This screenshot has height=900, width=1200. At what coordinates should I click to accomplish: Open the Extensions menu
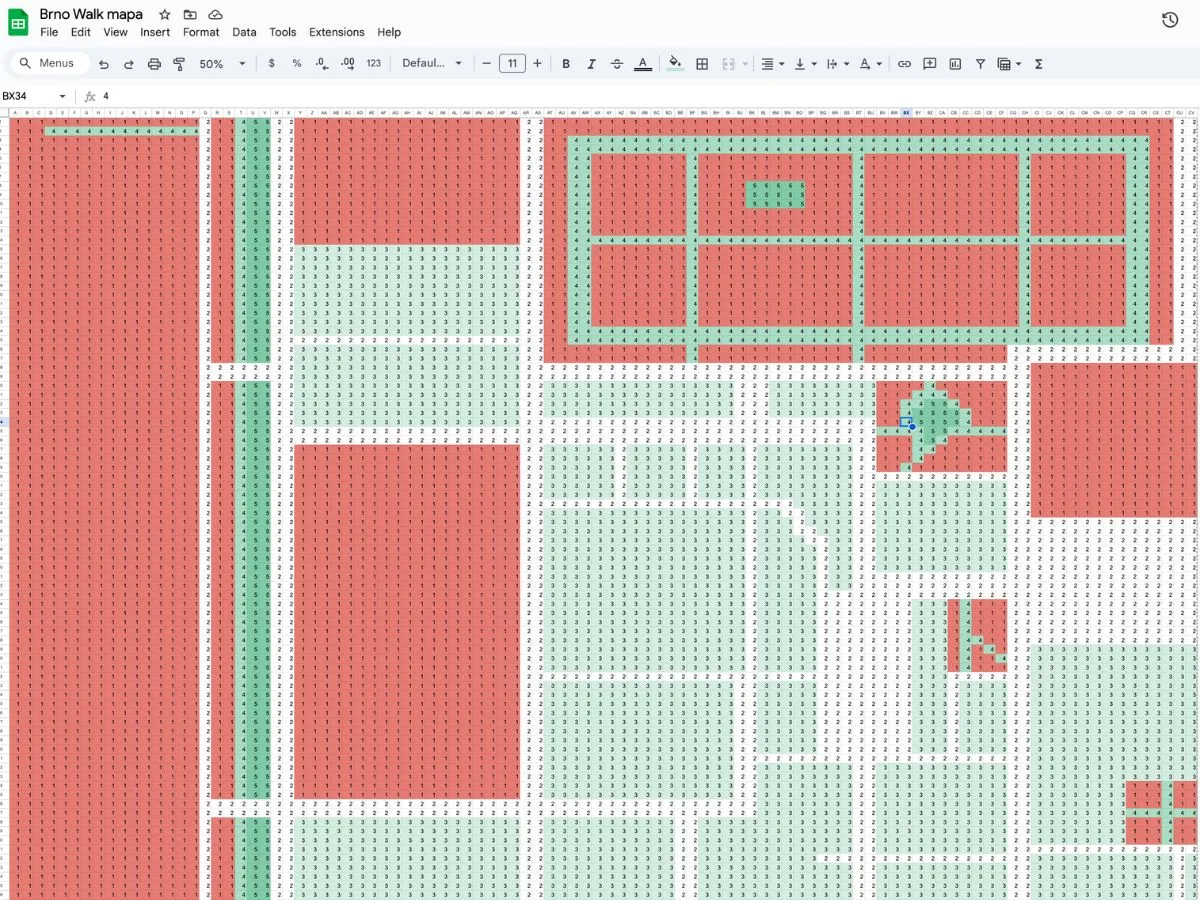pyautogui.click(x=336, y=32)
